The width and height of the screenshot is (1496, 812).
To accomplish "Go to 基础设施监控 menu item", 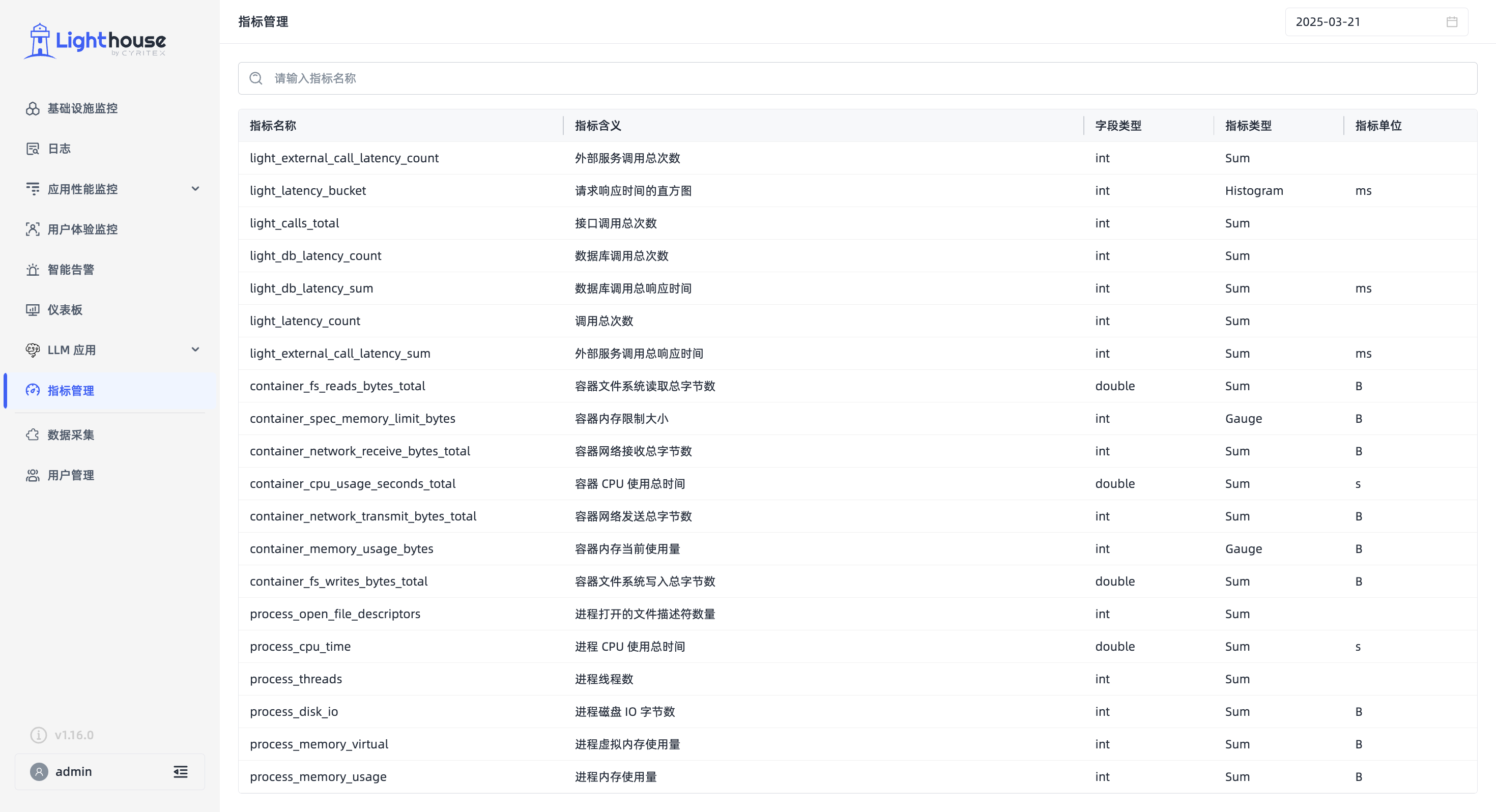I will click(82, 108).
